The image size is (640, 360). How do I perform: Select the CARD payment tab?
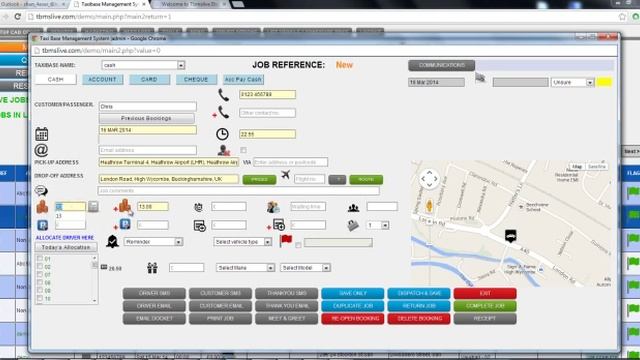pyautogui.click(x=149, y=79)
